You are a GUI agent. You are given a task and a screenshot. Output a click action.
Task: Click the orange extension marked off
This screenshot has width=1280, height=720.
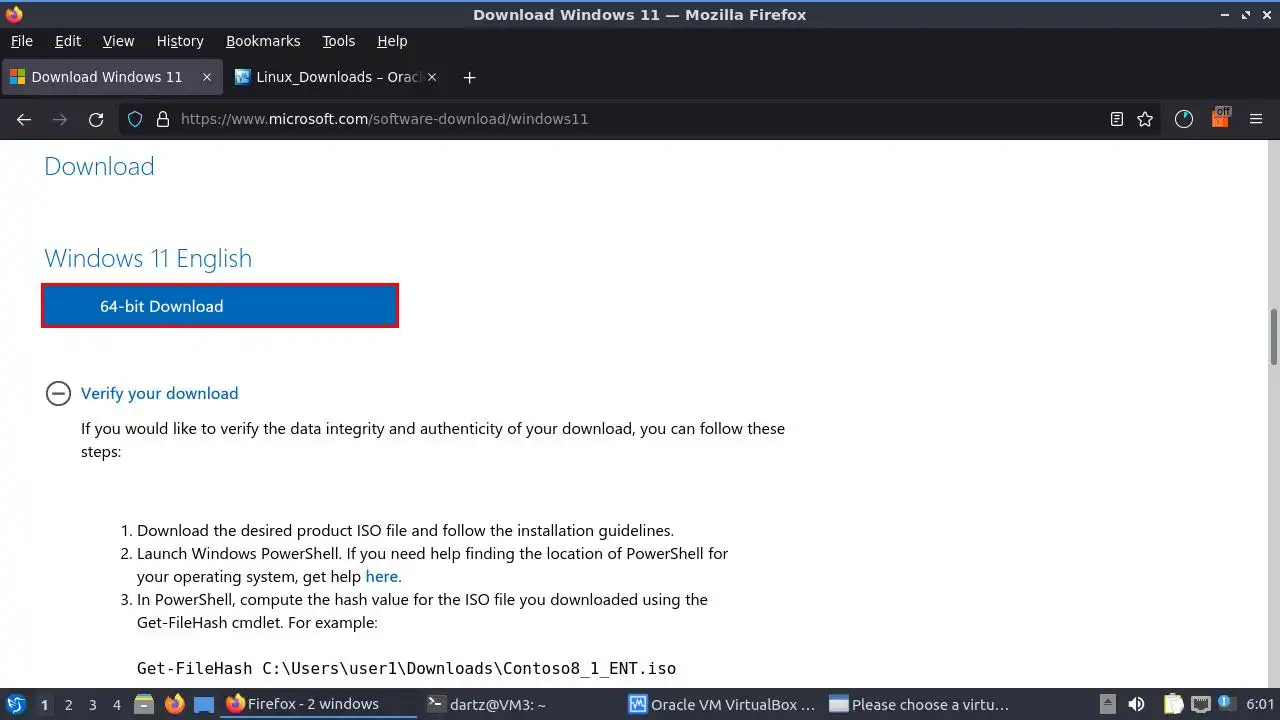[x=1220, y=117]
